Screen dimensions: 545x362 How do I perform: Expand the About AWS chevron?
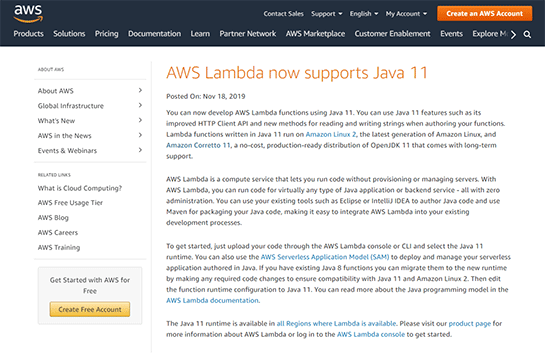point(140,90)
